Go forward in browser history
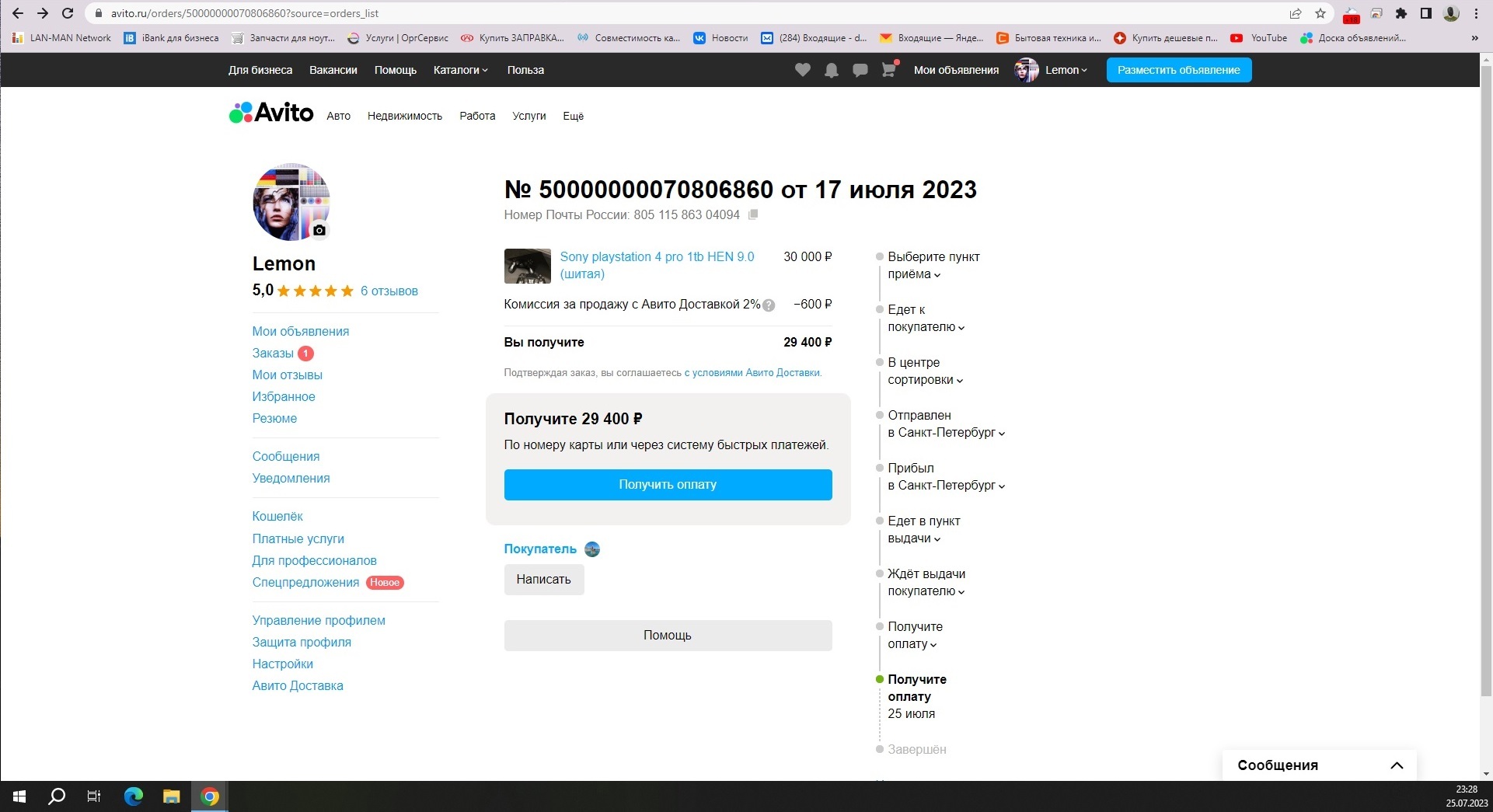The image size is (1493, 812). click(x=43, y=13)
